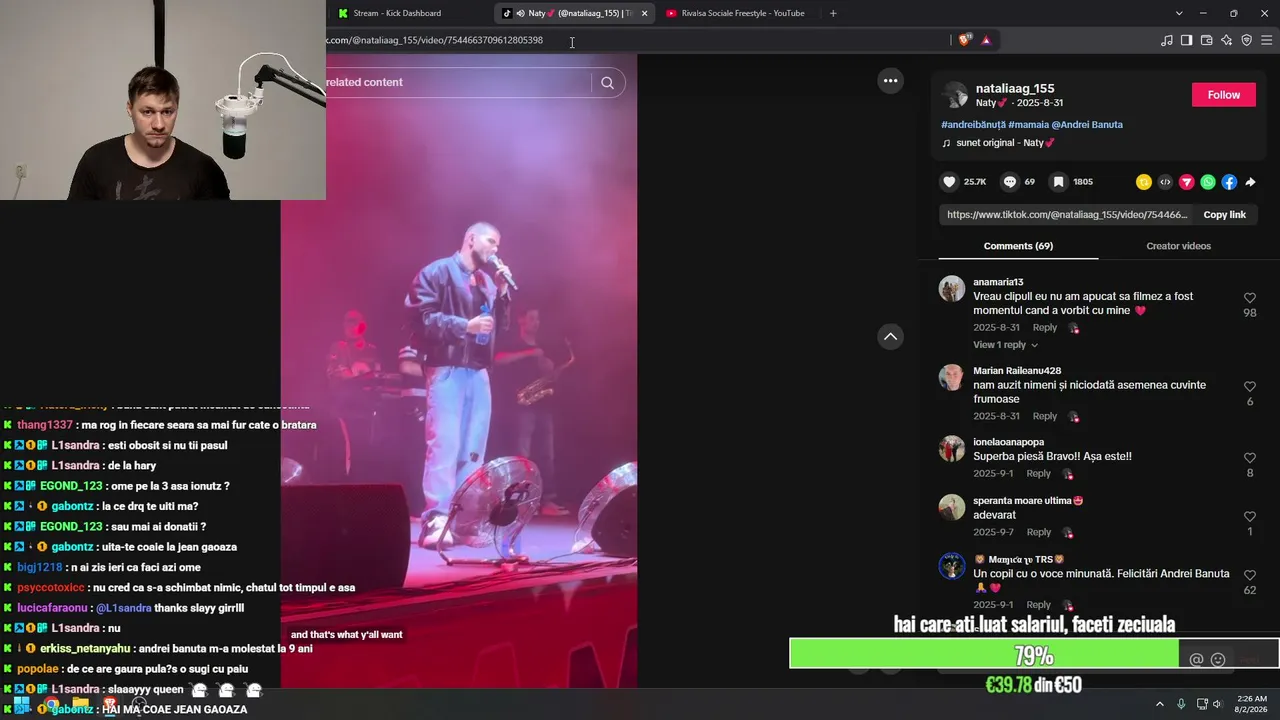Reply to anamaria13's comment
The width and height of the screenshot is (1280, 720).
[x=1045, y=328]
